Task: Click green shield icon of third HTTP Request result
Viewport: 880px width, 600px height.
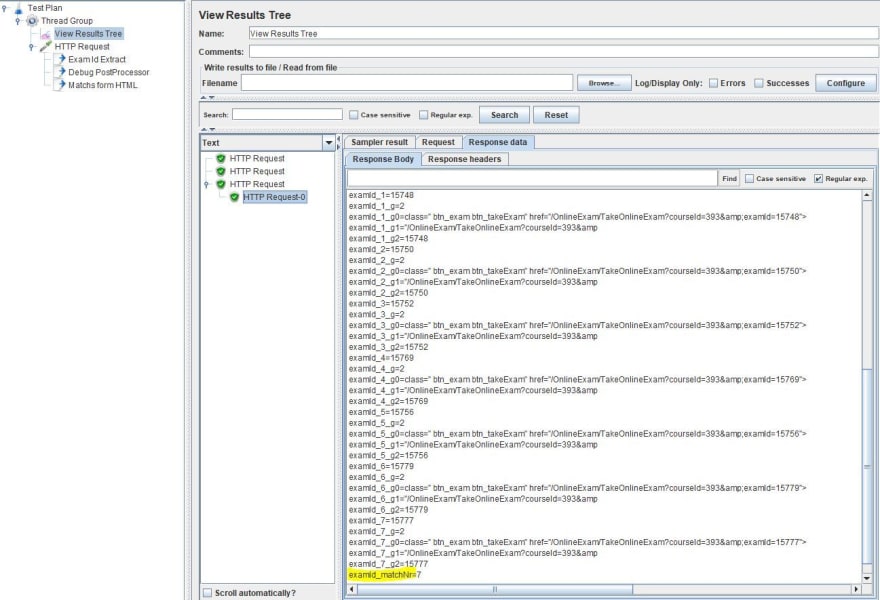Action: (221, 185)
